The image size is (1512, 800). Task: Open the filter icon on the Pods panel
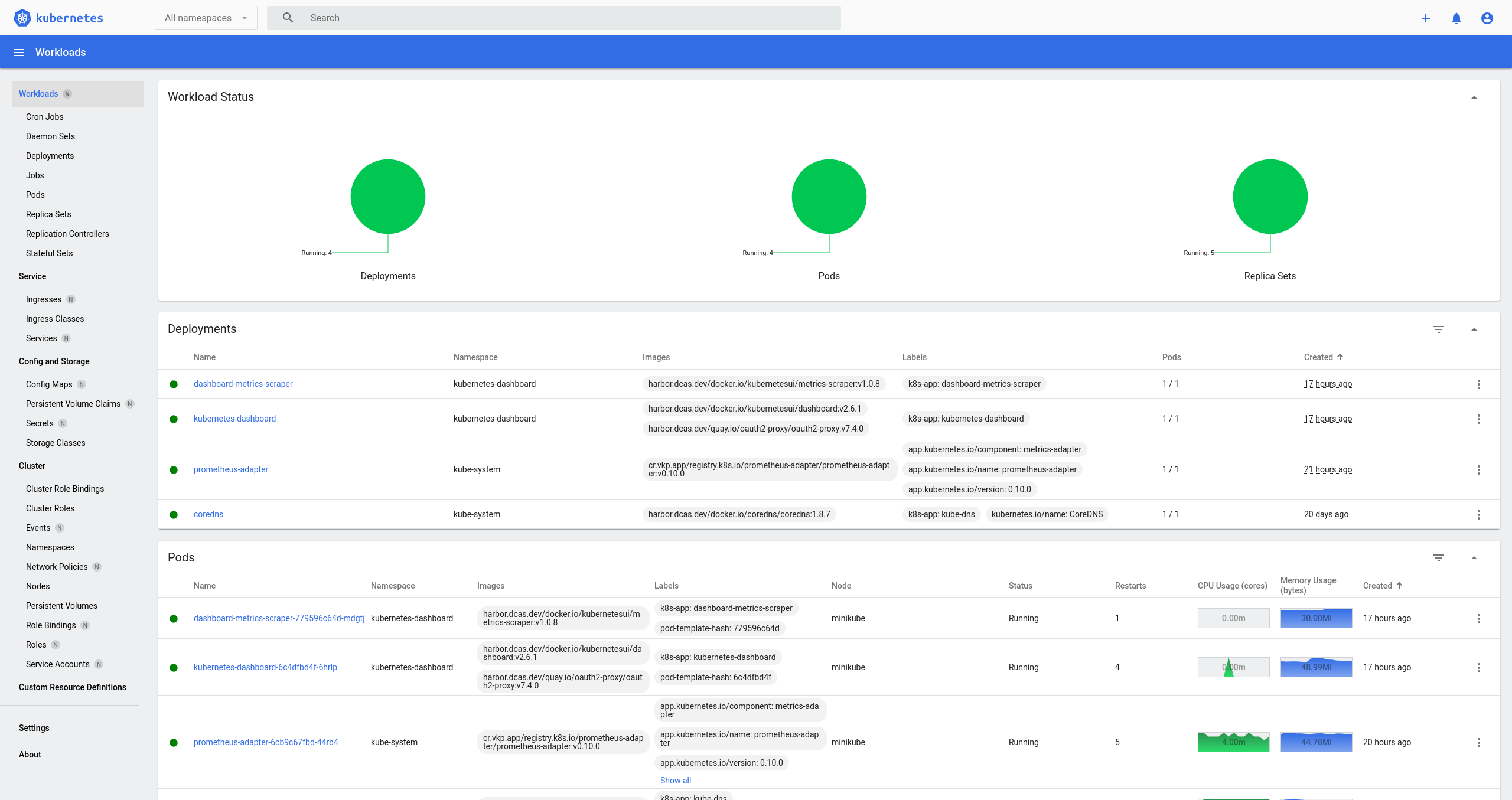pos(1439,557)
